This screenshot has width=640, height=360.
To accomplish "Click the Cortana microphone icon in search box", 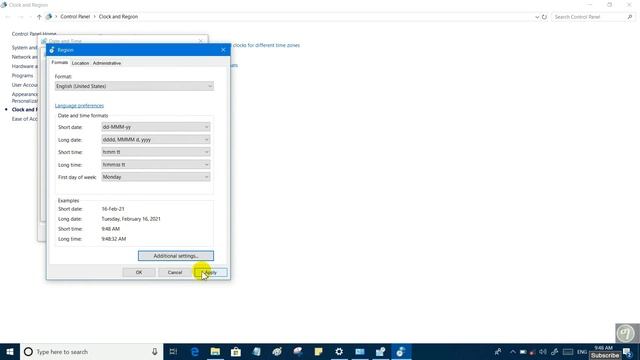I will (155, 351).
